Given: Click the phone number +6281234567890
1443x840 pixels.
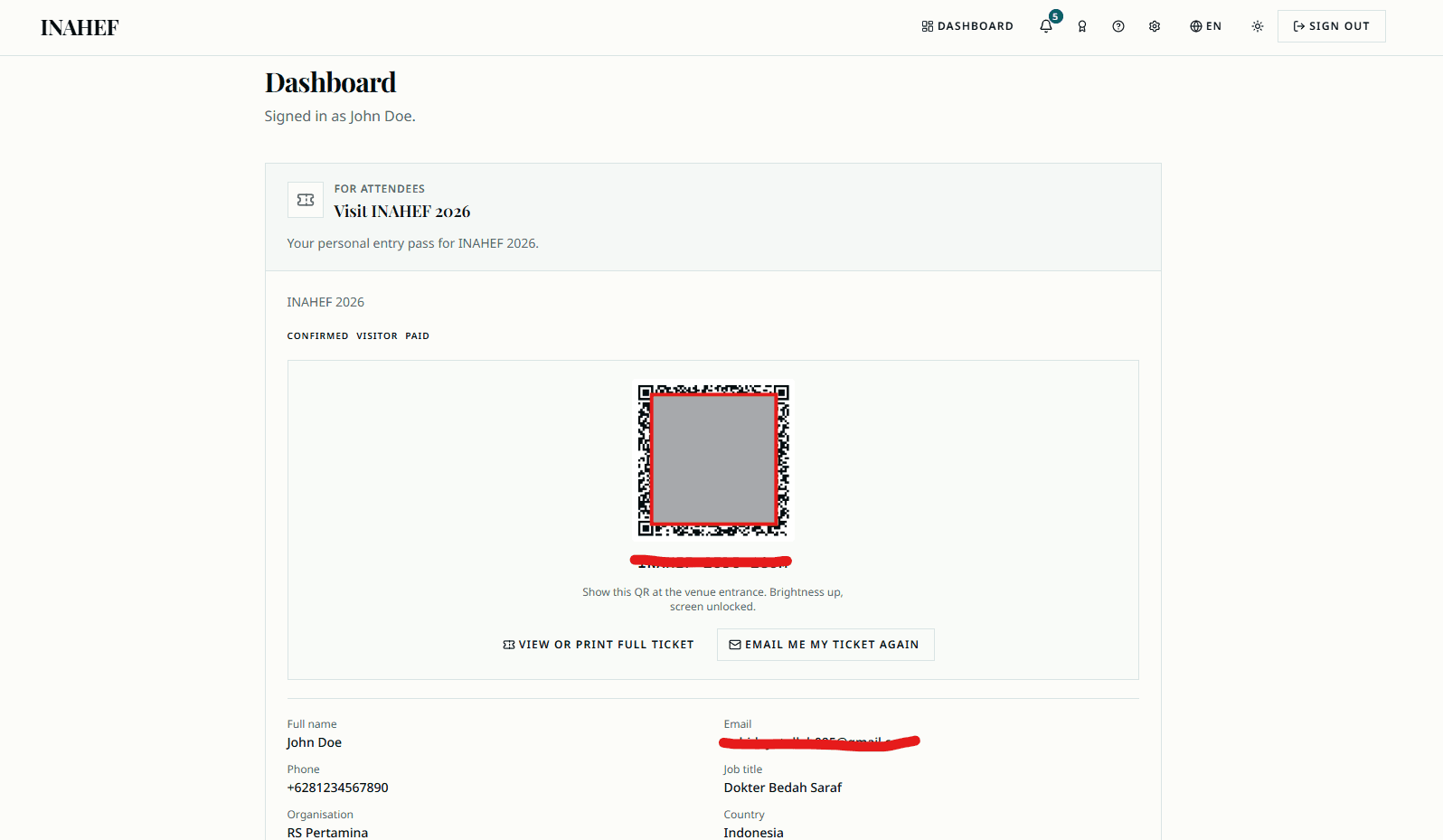Looking at the screenshot, I should (x=338, y=788).
